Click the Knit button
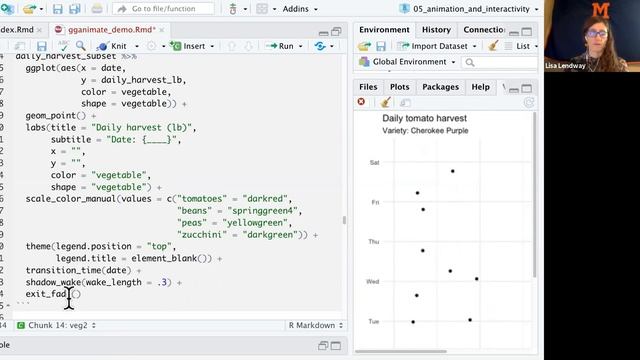Screen dimensions: 640x360 [x=112, y=46]
